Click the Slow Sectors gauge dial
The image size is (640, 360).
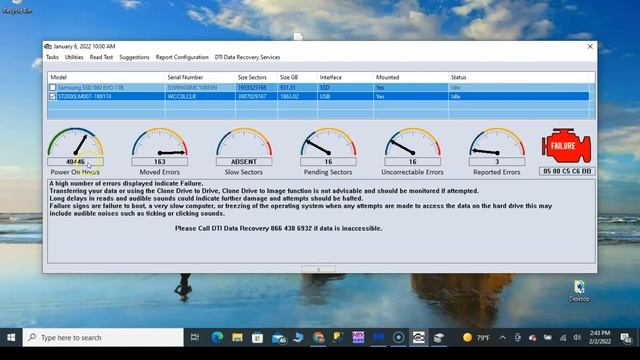click(x=244, y=142)
